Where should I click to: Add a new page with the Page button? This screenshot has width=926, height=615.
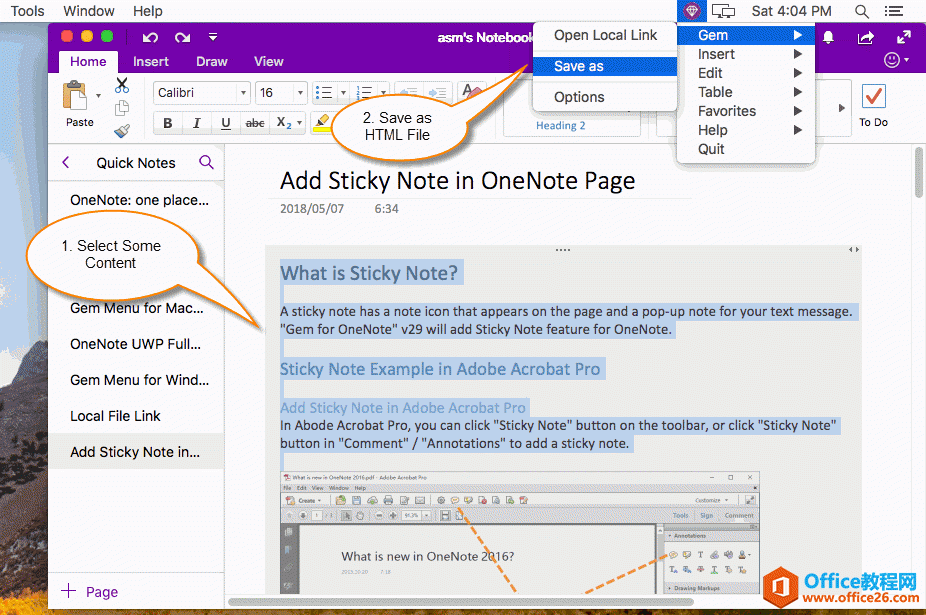point(89,592)
